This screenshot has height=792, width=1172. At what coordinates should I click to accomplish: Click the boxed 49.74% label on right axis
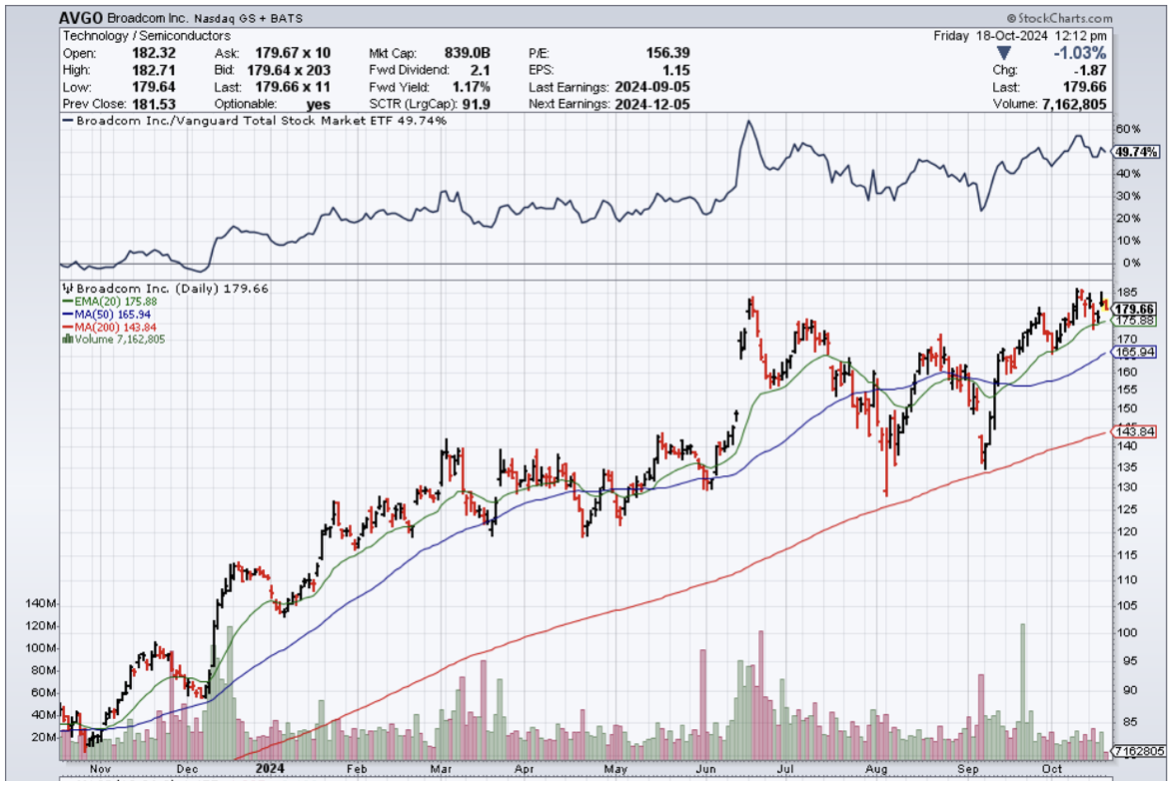click(x=1135, y=152)
